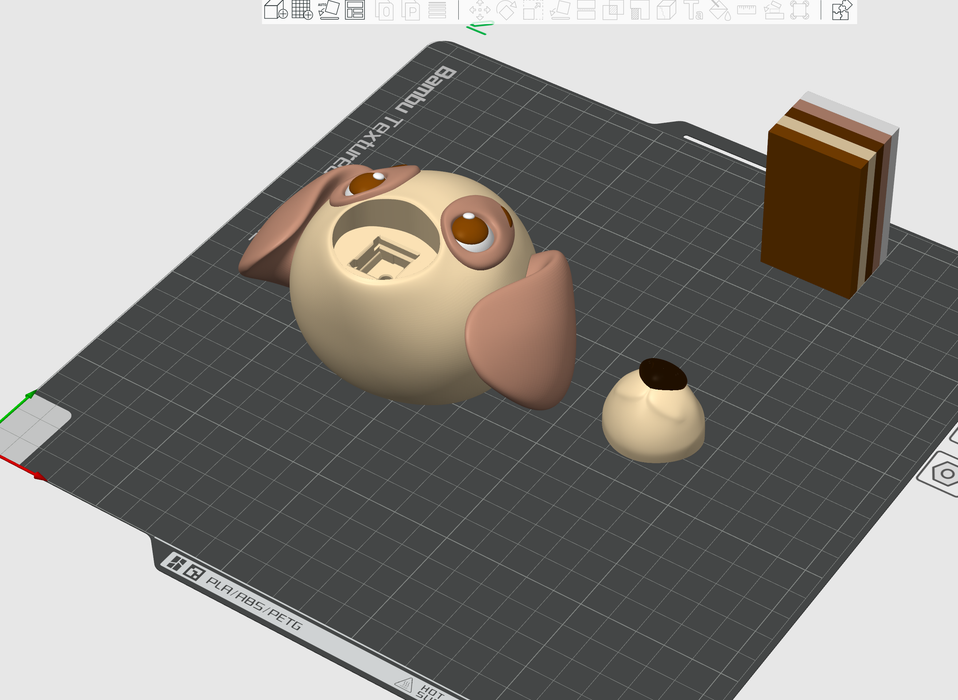Open the Mesh boolean tool
This screenshot has height=700, width=958.
(x=613, y=11)
